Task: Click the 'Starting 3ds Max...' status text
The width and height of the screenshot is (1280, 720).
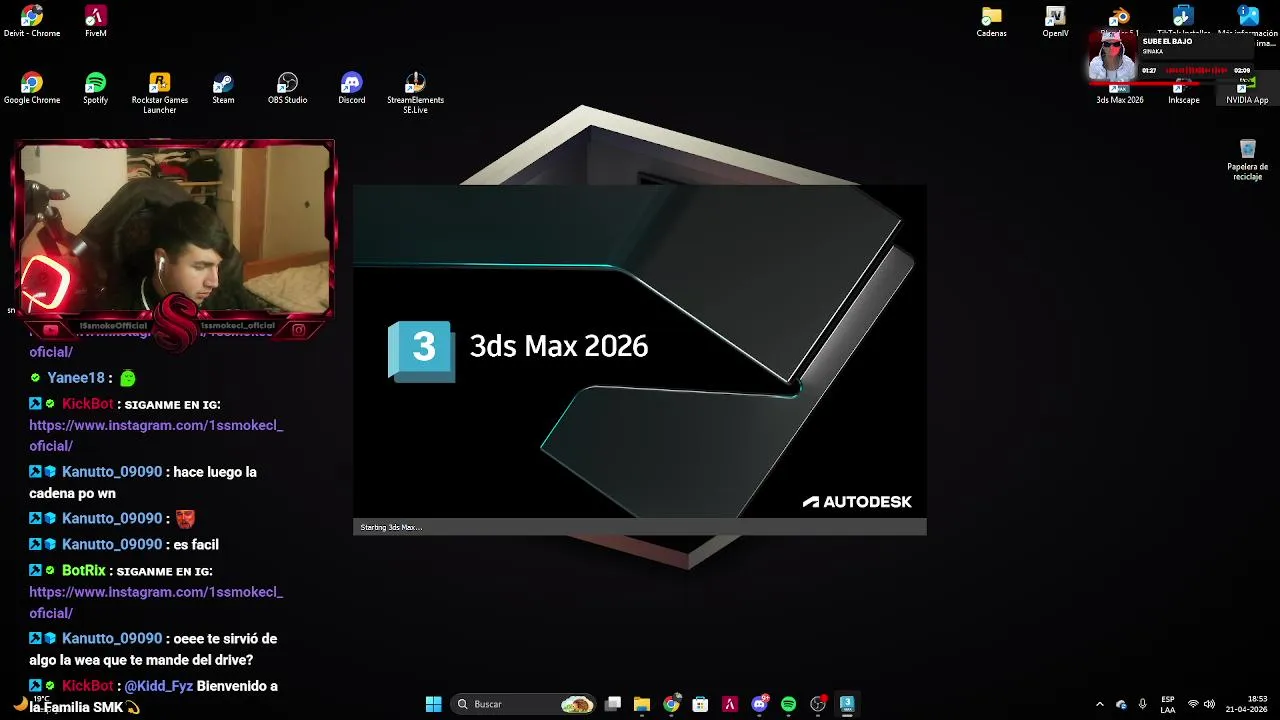Action: point(391,527)
